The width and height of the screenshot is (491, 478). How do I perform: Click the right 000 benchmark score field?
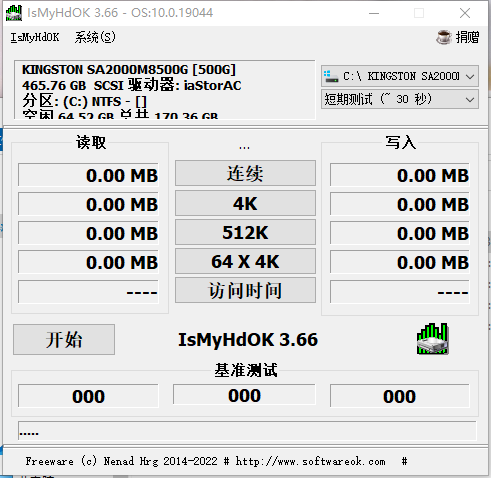tap(400, 396)
